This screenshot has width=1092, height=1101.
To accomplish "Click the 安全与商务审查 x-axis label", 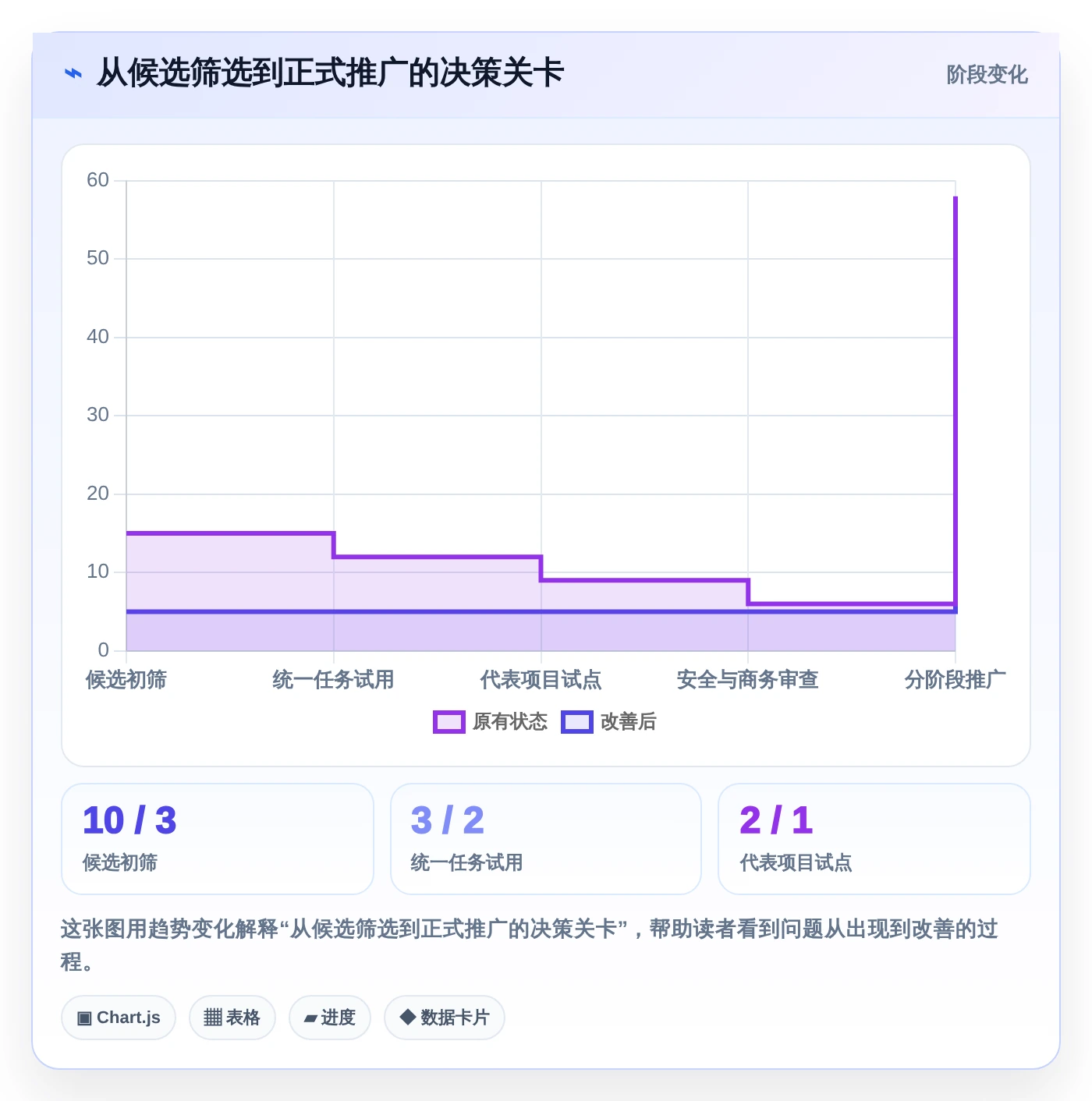I will pos(748,680).
